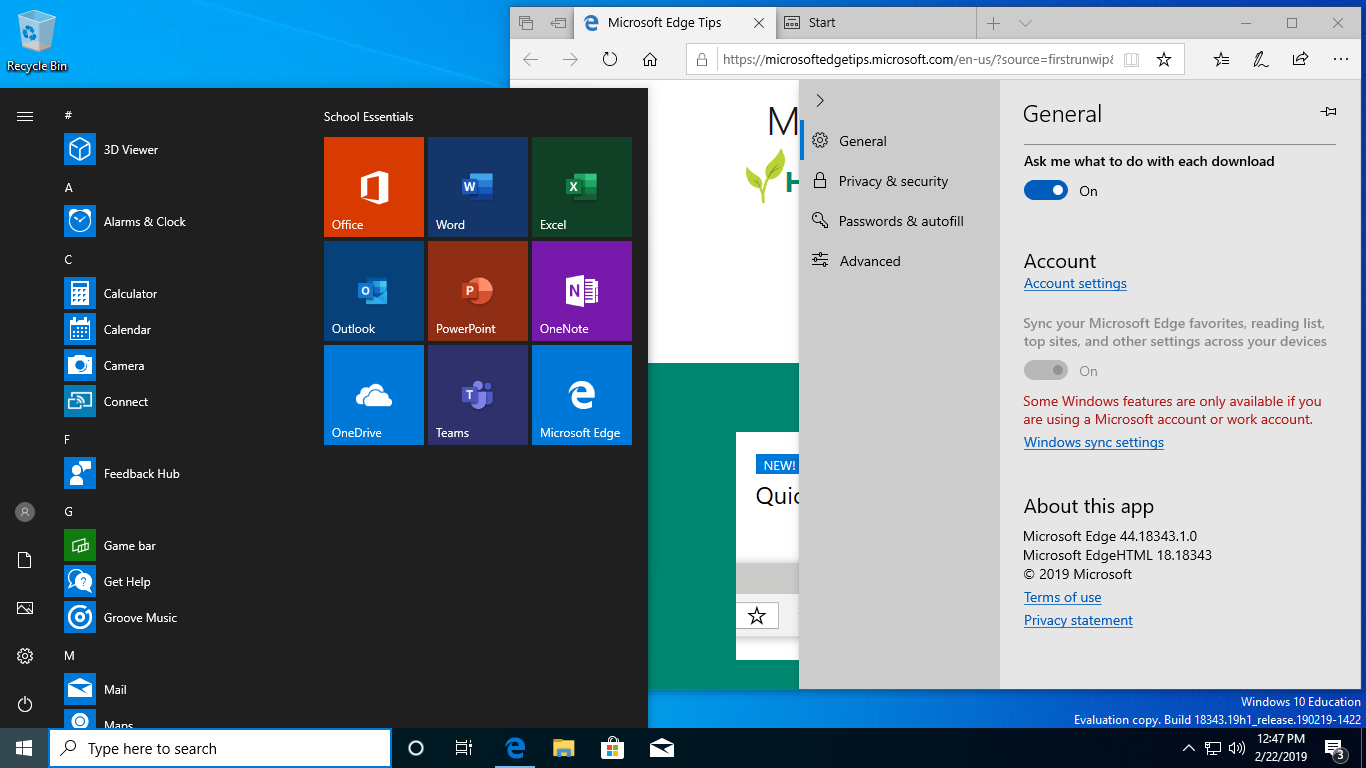Viewport: 1366px width, 768px height.
Task: Open the Terms of use link
Action: (1062, 597)
